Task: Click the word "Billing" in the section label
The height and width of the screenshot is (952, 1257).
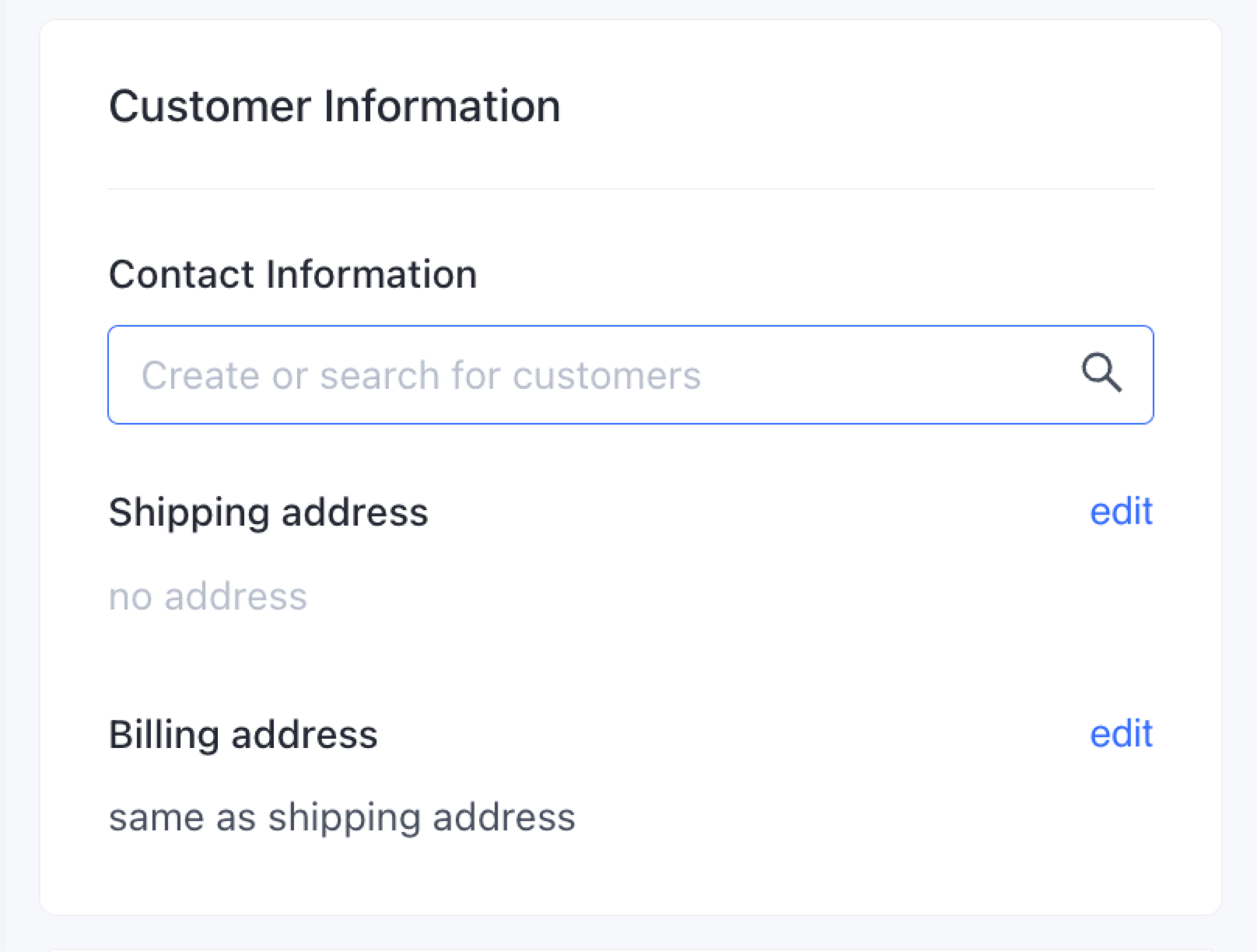Action: click(164, 734)
